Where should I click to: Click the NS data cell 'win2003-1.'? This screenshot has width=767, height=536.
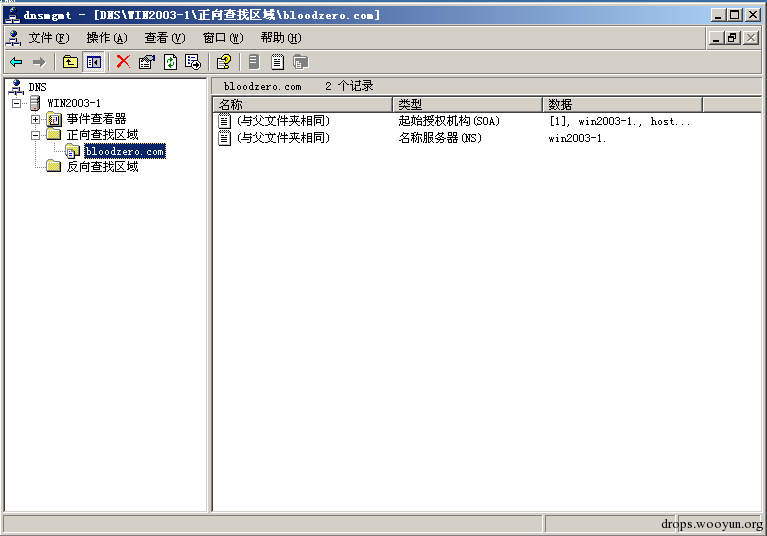[x=577, y=138]
